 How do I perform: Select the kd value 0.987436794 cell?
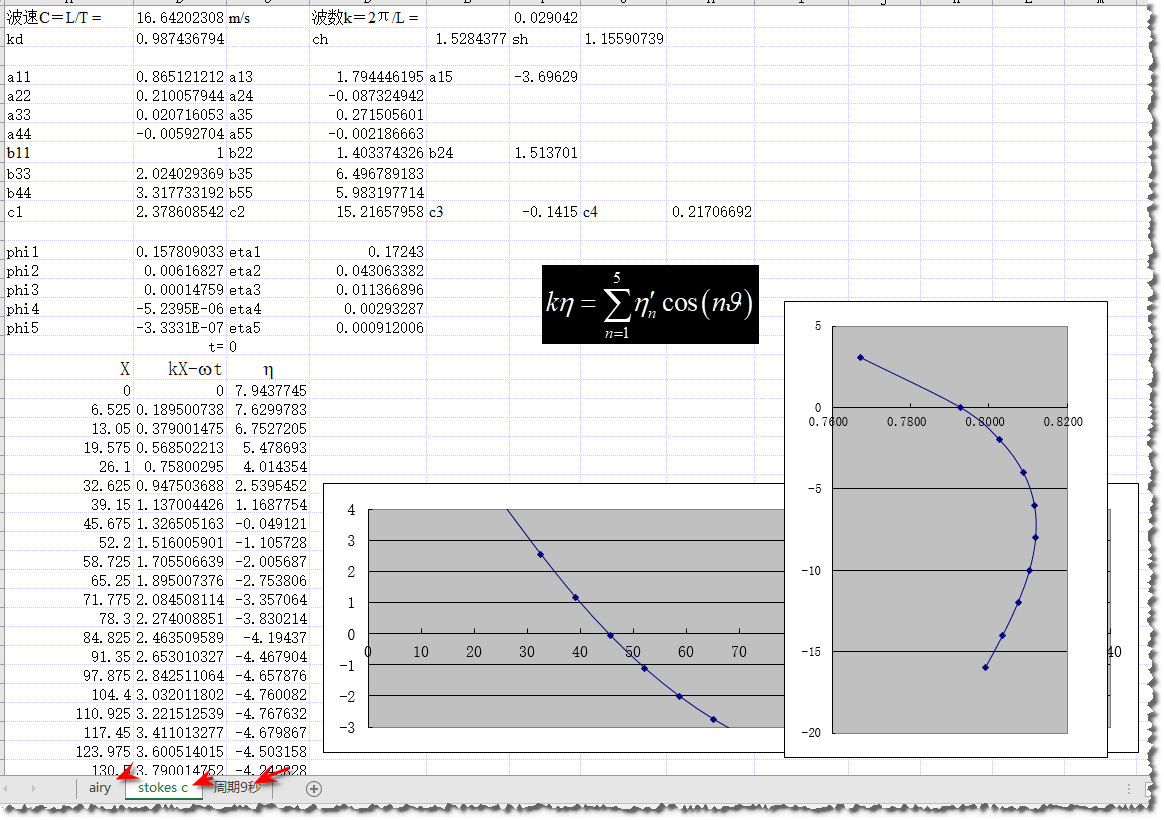coord(180,38)
